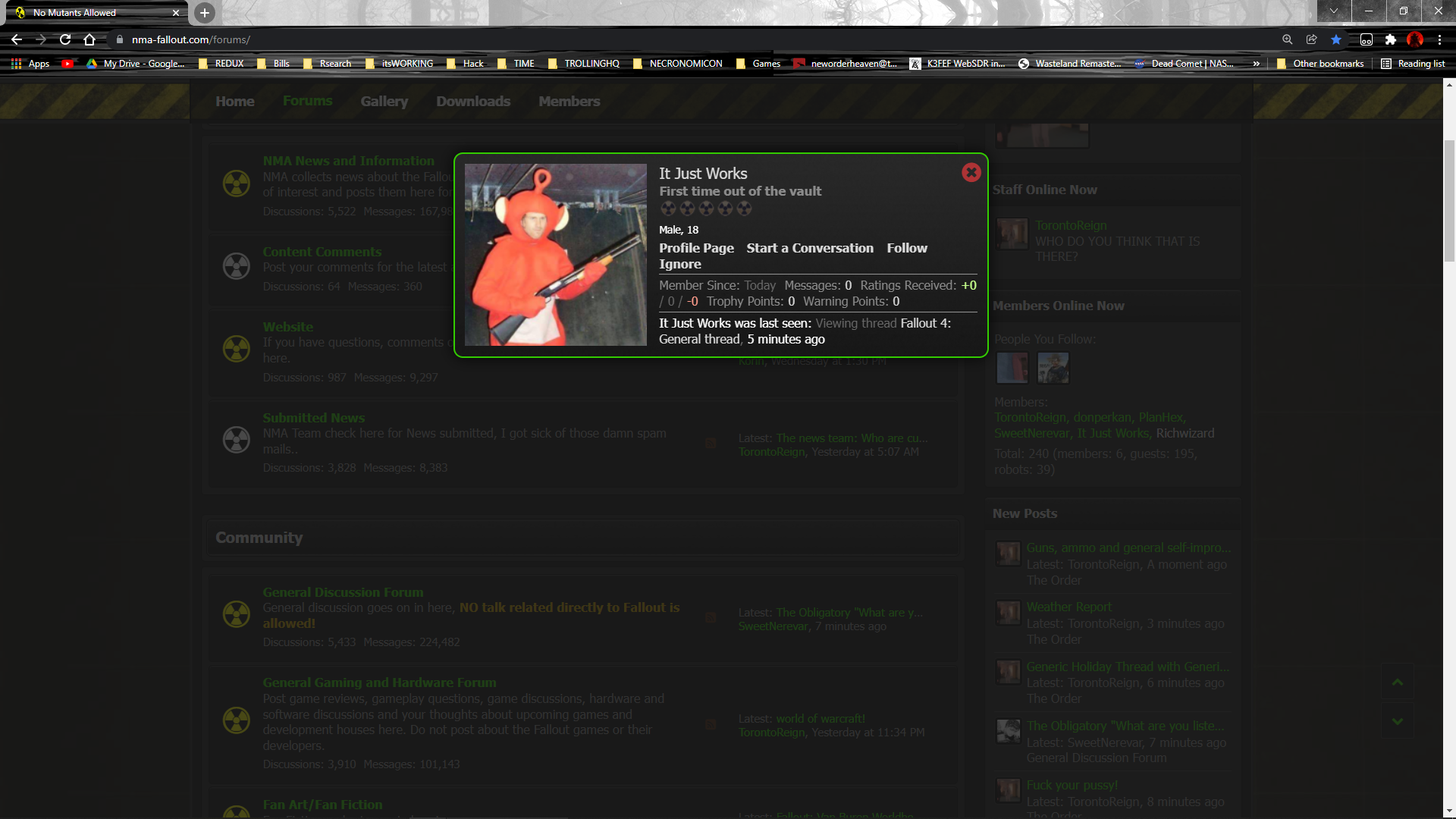
Task: Click the scroll-to-top arrow button
Action: (1398, 682)
